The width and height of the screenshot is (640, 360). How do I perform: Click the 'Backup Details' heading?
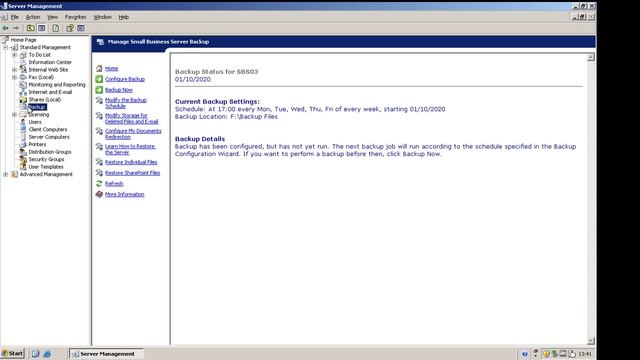[x=200, y=139]
